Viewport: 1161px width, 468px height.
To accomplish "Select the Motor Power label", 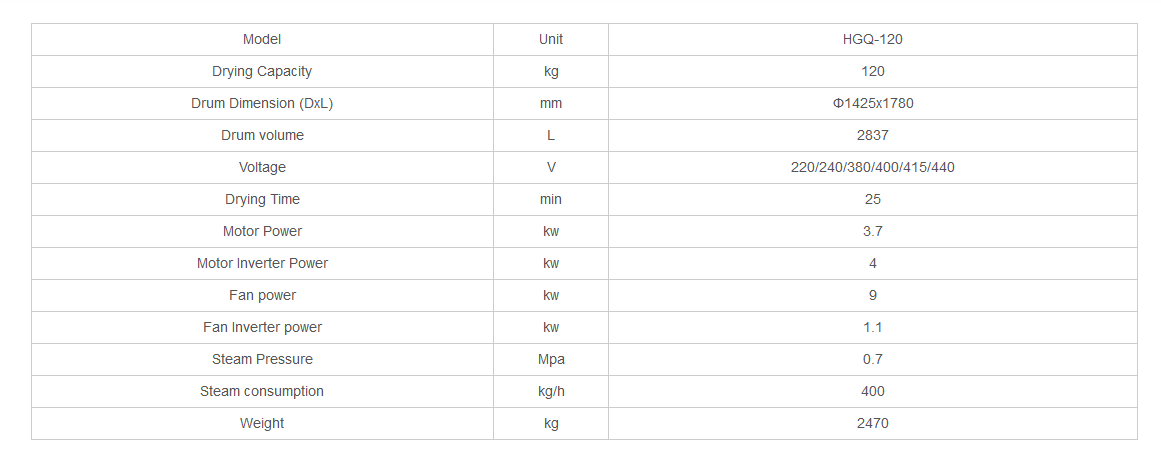I will point(262,231).
